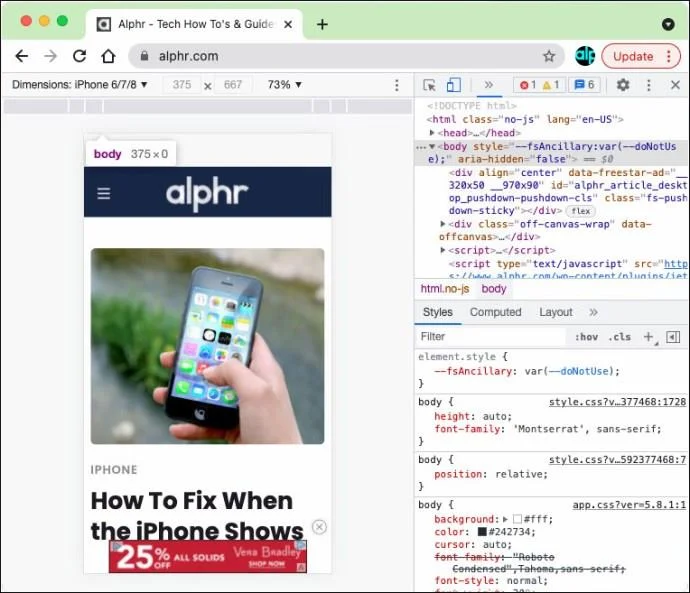Image resolution: width=690 pixels, height=593 pixels.
Task: Select html.no-js in breadcrumb
Action: (x=444, y=289)
